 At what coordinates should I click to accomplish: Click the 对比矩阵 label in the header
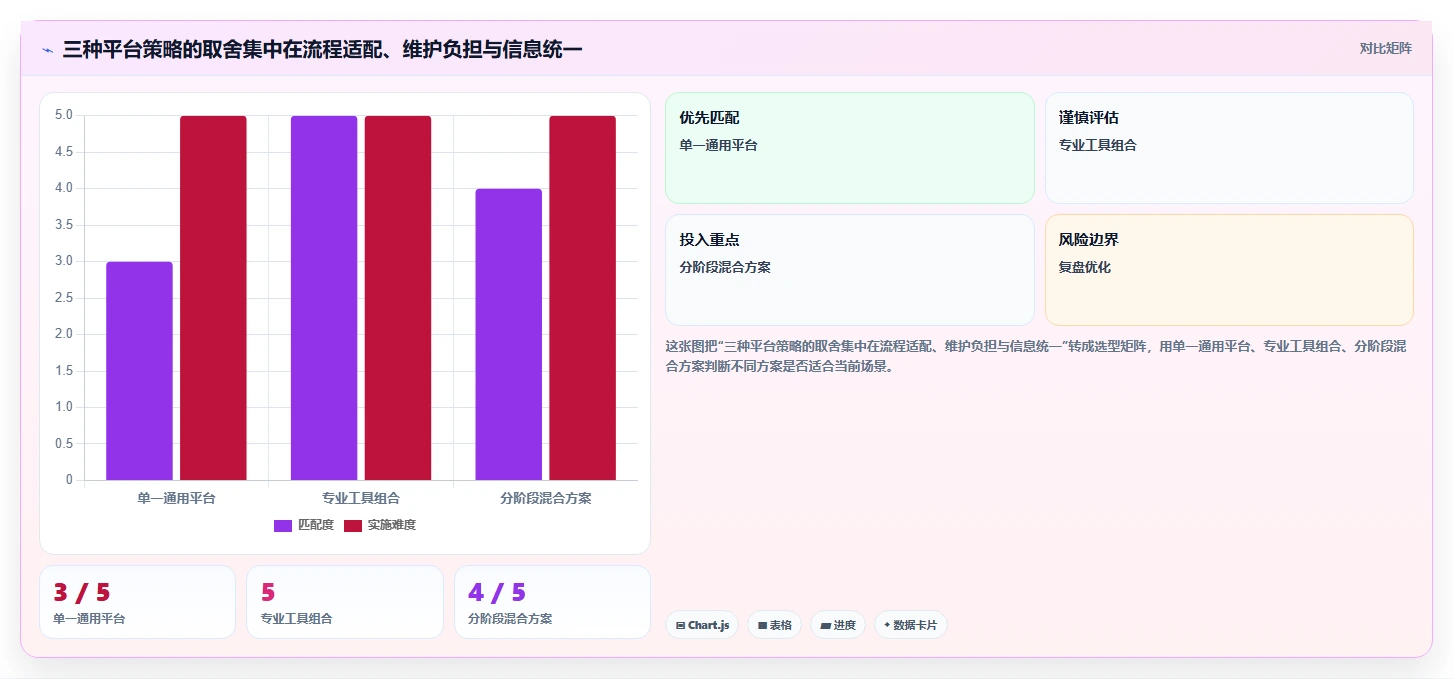[1385, 48]
